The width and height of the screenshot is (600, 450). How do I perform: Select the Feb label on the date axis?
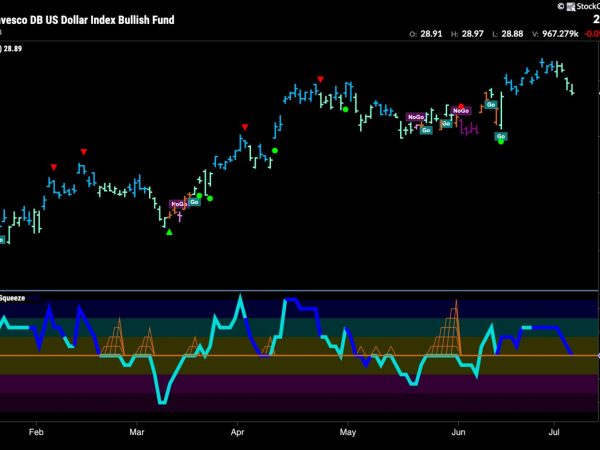point(36,432)
